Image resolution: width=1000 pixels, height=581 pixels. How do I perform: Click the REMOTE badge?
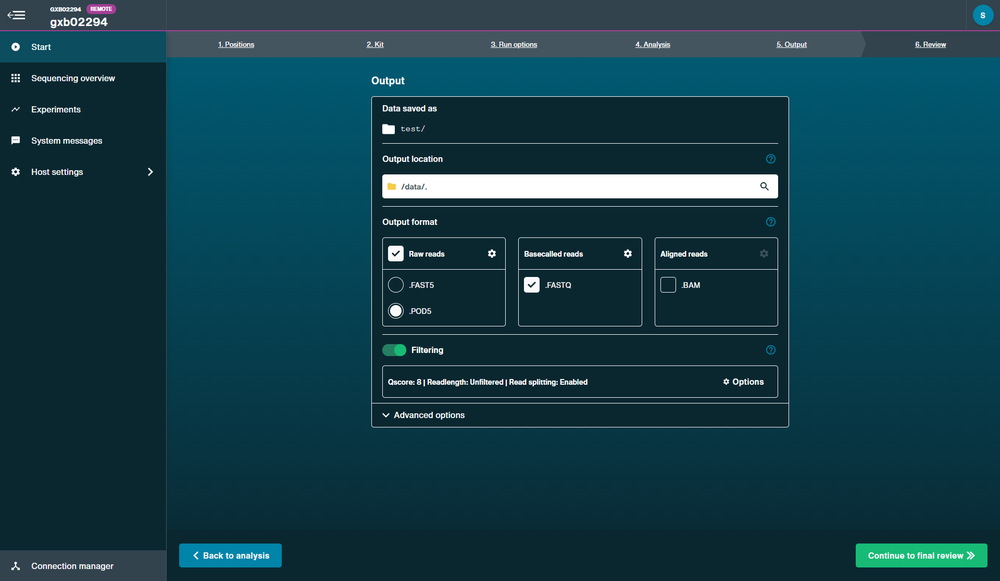pos(101,9)
